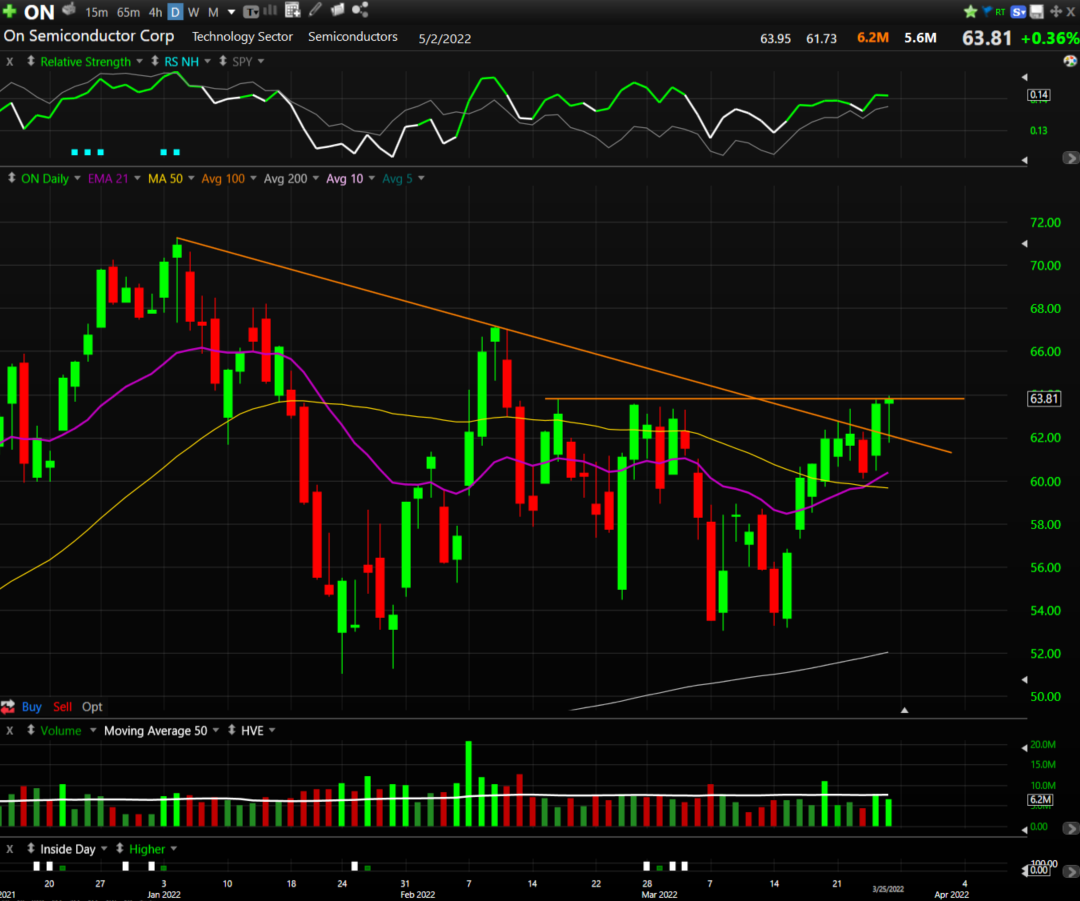This screenshot has height=901, width=1080.
Task: Click the green plus add-chart icon
Action: tap(9, 11)
